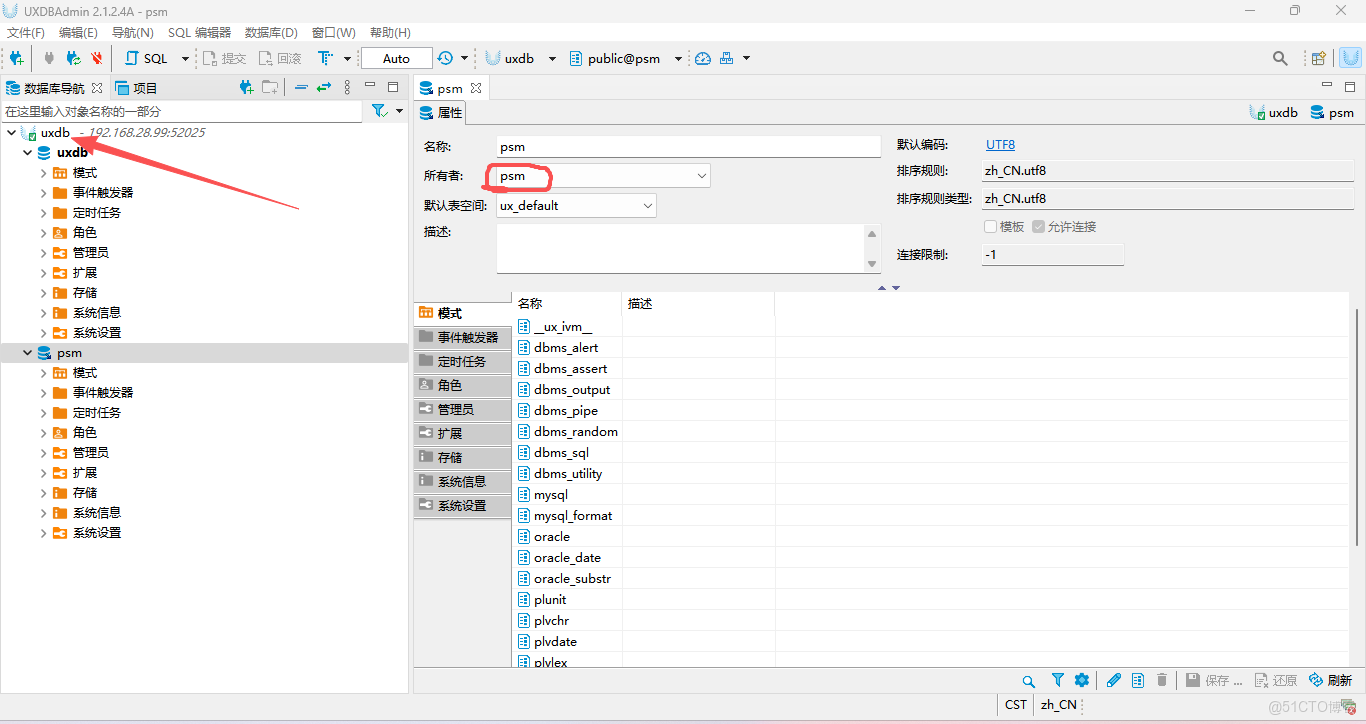Click the UXDB perspective icon at top right
1366x724 pixels.
pyautogui.click(x=1350, y=58)
